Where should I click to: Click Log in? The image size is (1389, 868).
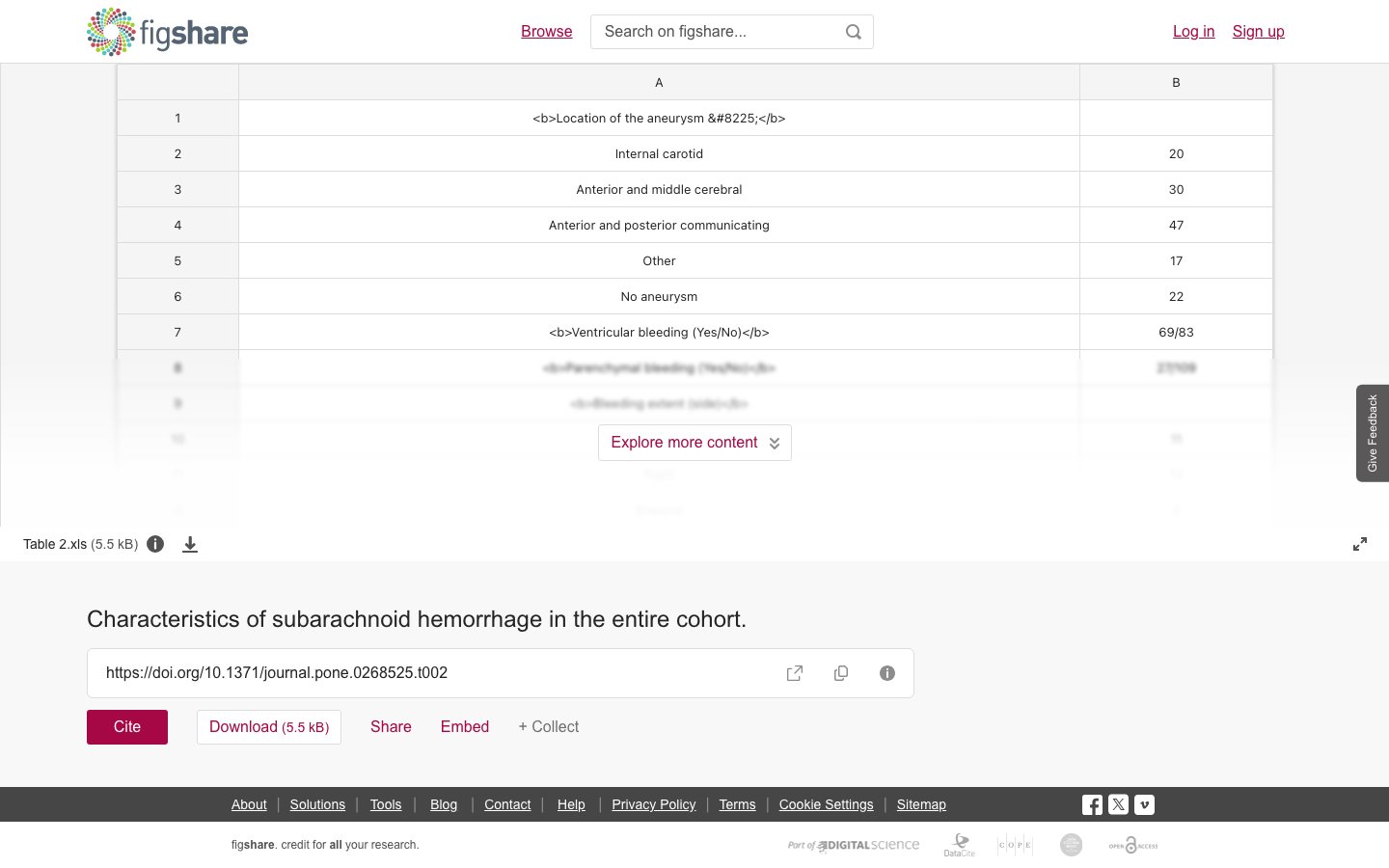click(x=1193, y=32)
